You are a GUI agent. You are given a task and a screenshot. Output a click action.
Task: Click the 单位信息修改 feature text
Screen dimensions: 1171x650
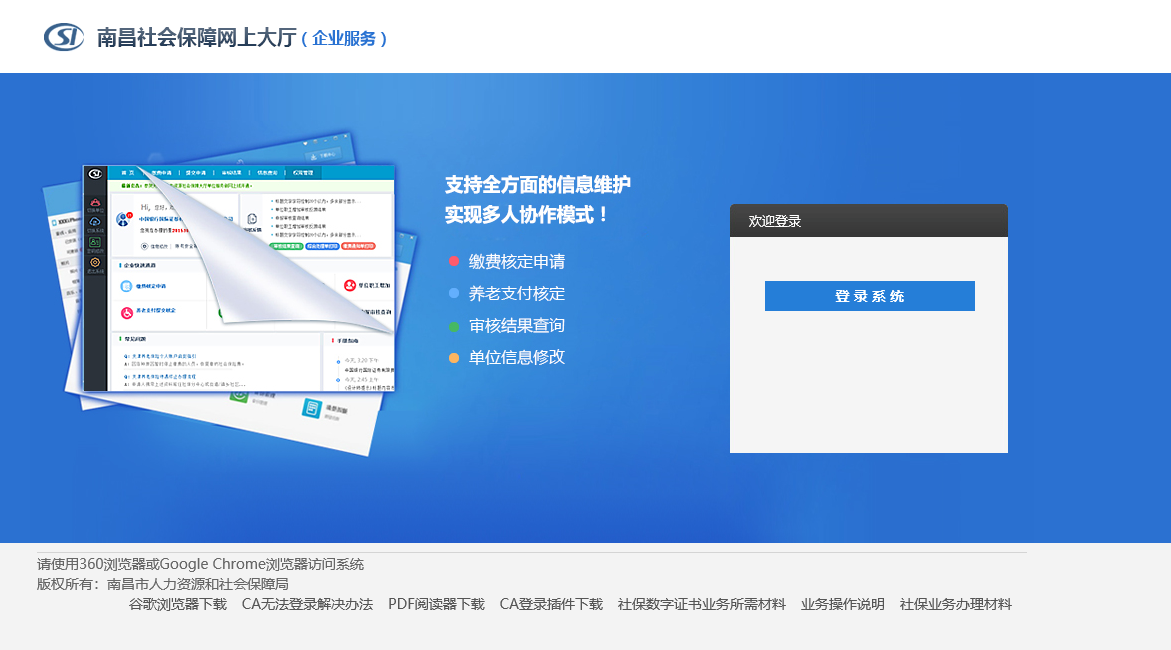click(x=517, y=358)
